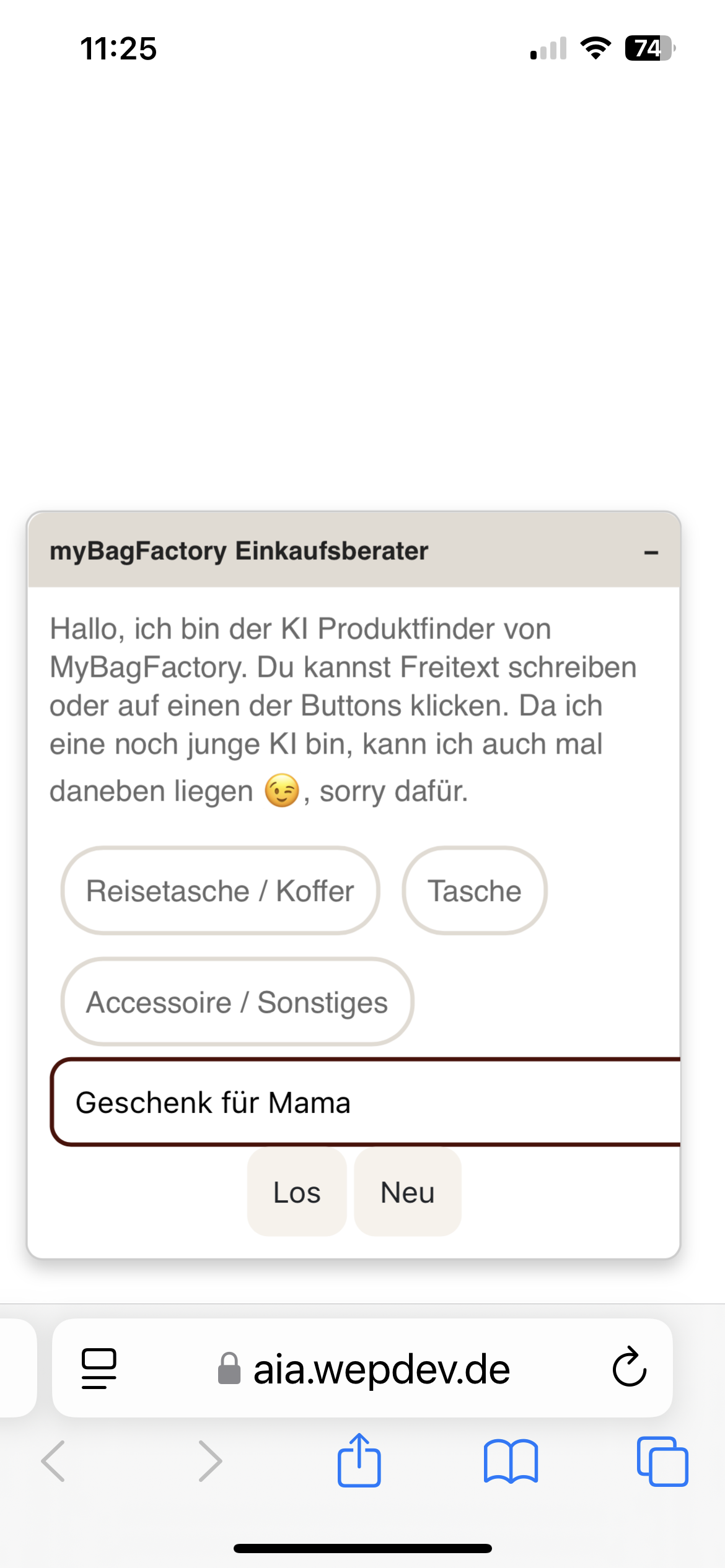Tap the battery indicator in status bar
This screenshot has width=725, height=1568.
(x=649, y=48)
